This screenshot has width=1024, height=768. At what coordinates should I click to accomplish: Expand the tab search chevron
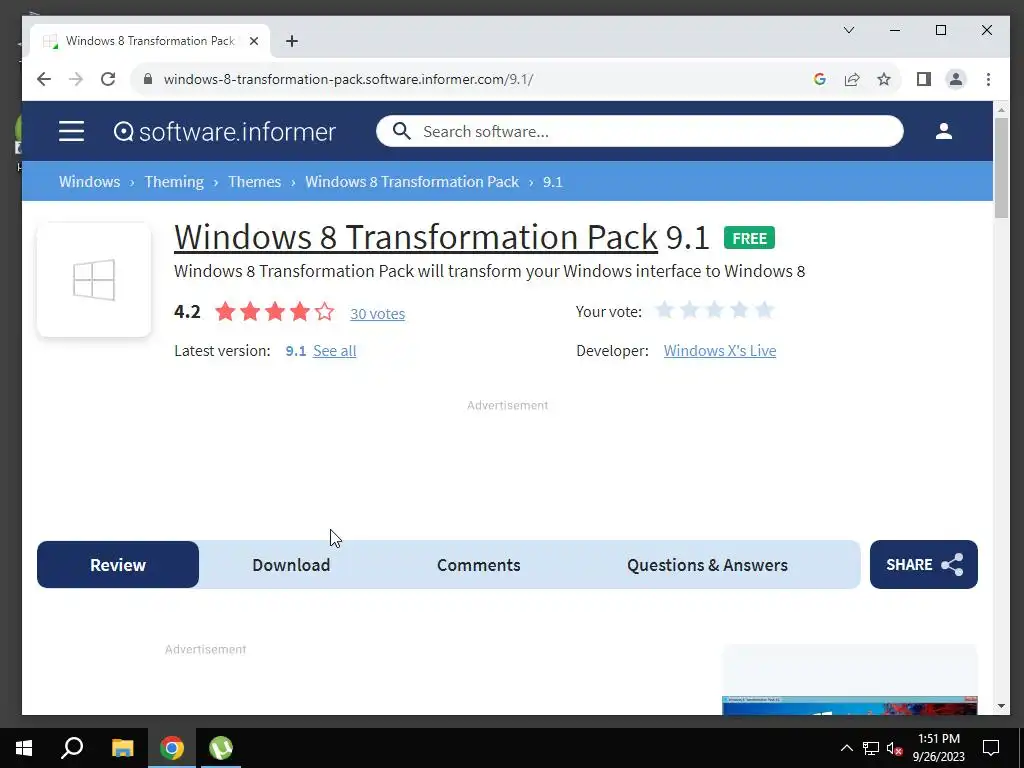(849, 30)
